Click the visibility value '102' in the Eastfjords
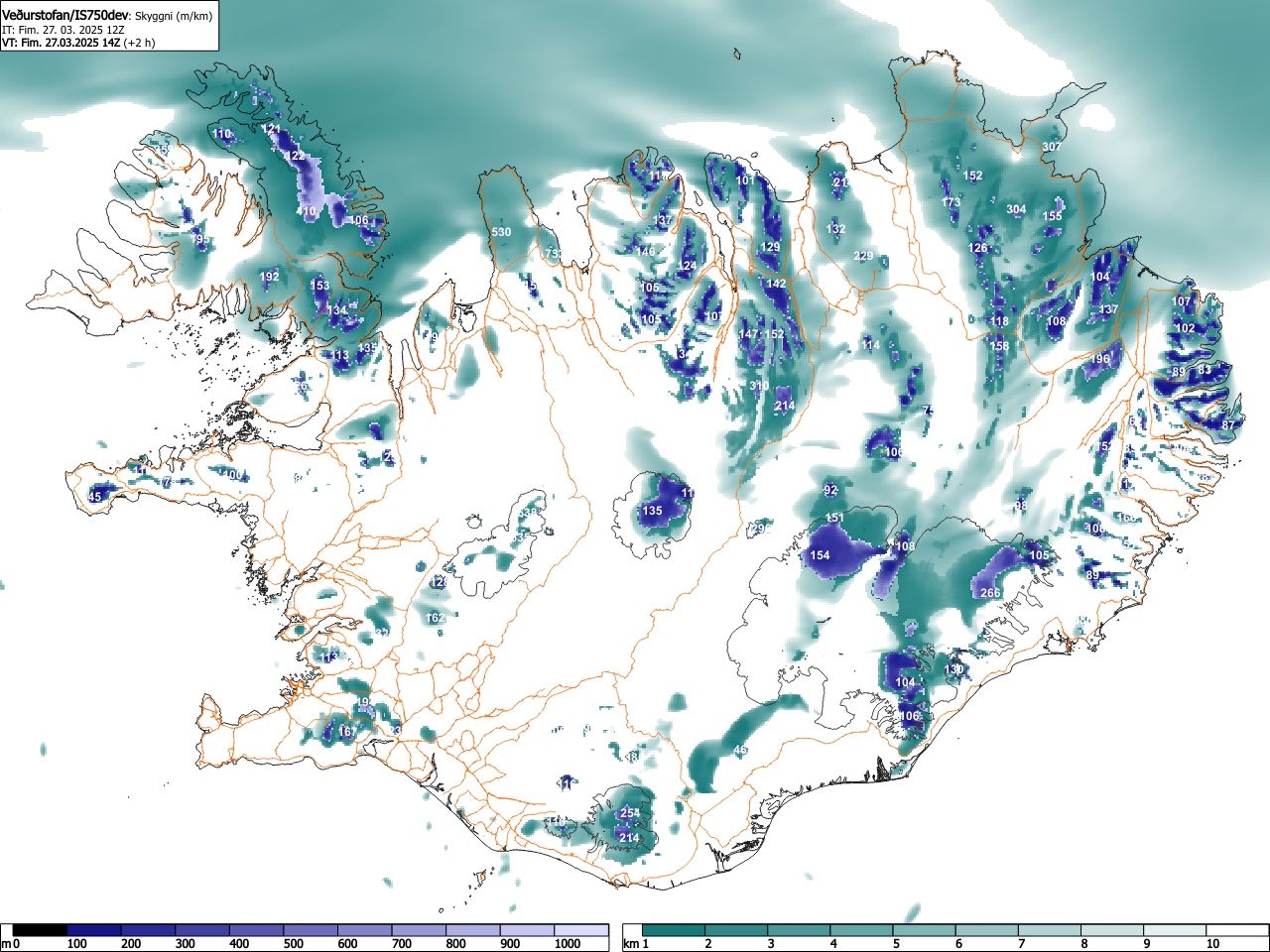This screenshot has width=1270, height=952. click(1185, 328)
